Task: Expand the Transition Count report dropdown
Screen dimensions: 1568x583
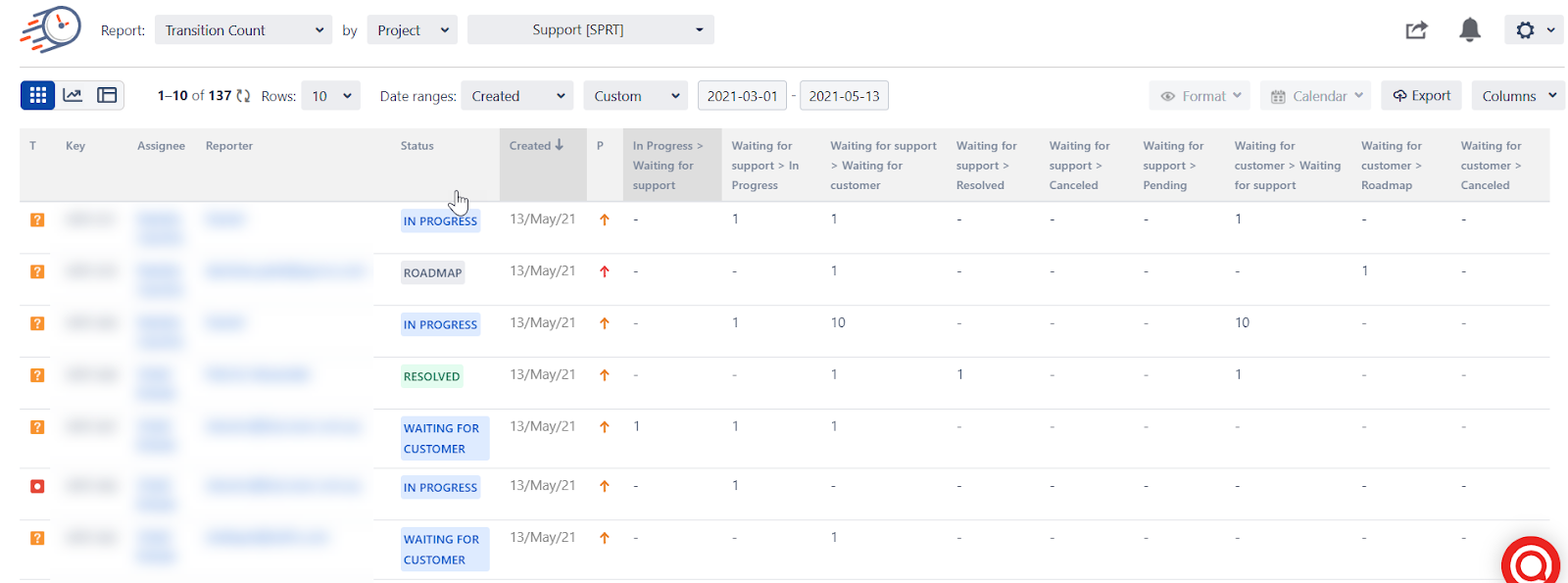Action: pyautogui.click(x=244, y=30)
